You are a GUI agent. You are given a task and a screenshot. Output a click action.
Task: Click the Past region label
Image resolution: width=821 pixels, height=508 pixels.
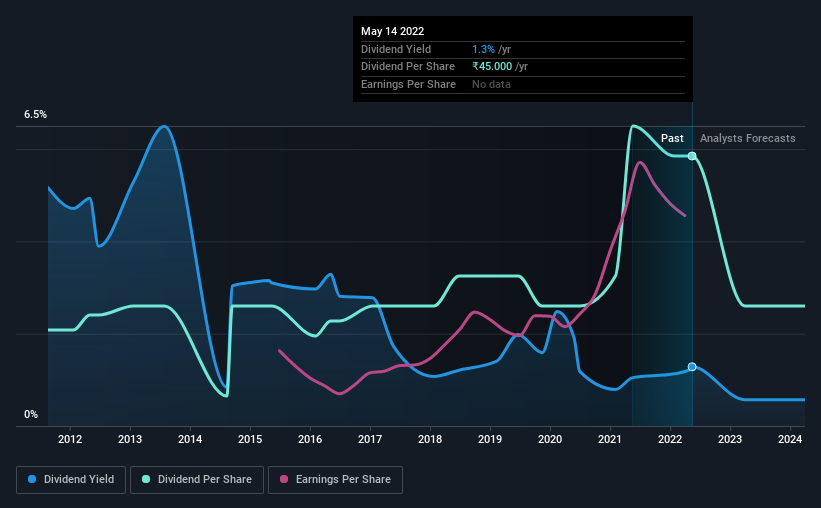(x=672, y=138)
